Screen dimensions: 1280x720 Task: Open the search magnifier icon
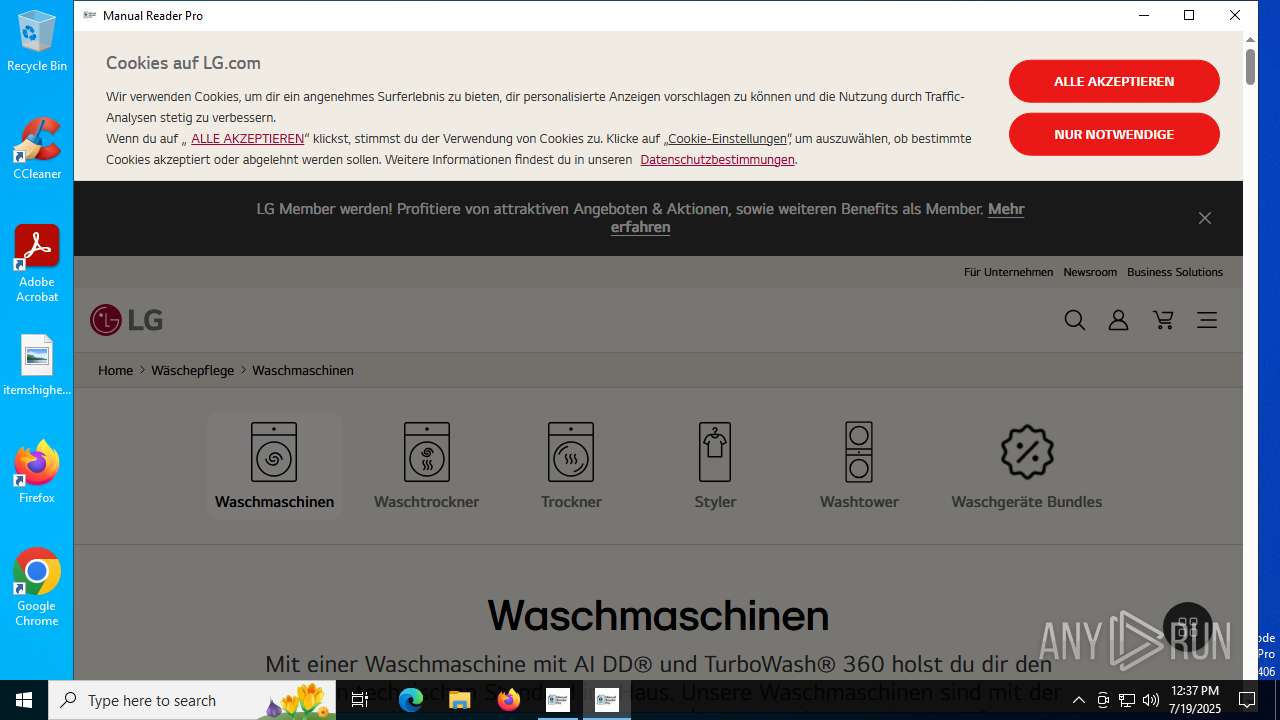click(1075, 320)
